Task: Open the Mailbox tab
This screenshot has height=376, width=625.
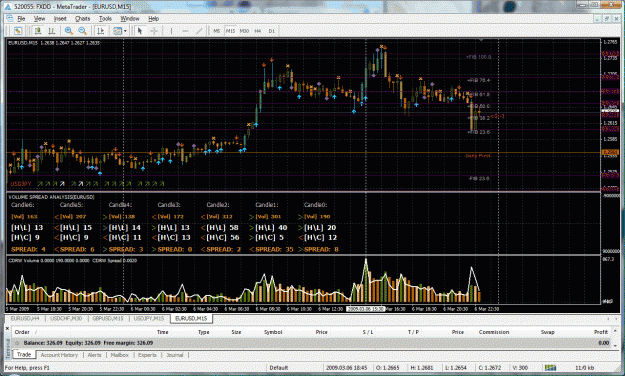Action: click(x=120, y=355)
